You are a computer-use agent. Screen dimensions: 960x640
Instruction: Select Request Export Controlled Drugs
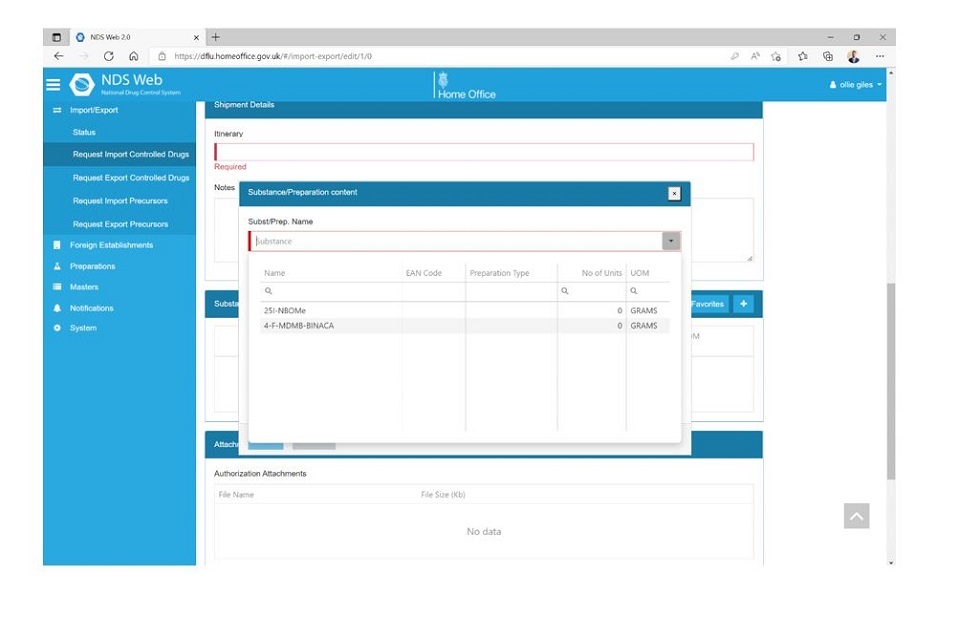[130, 178]
